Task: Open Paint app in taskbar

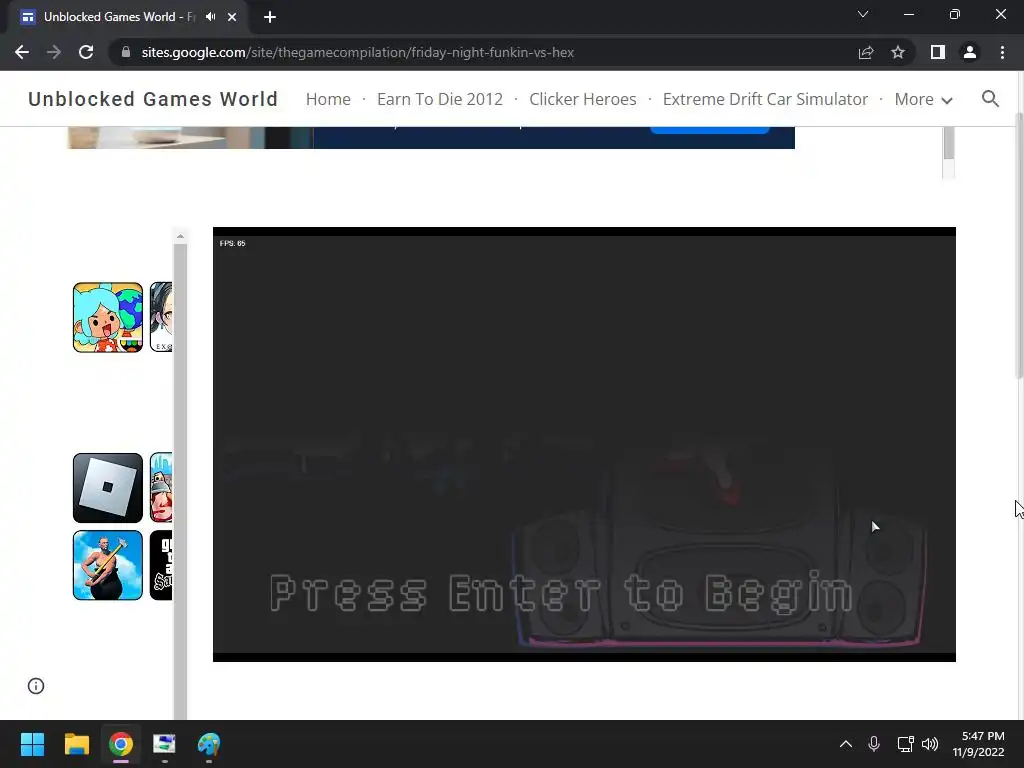Action: coord(209,744)
